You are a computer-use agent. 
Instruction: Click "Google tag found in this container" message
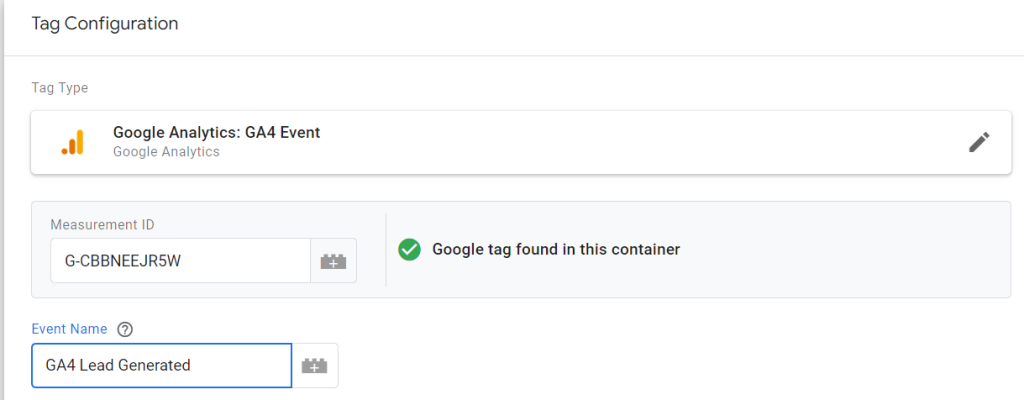[556, 249]
